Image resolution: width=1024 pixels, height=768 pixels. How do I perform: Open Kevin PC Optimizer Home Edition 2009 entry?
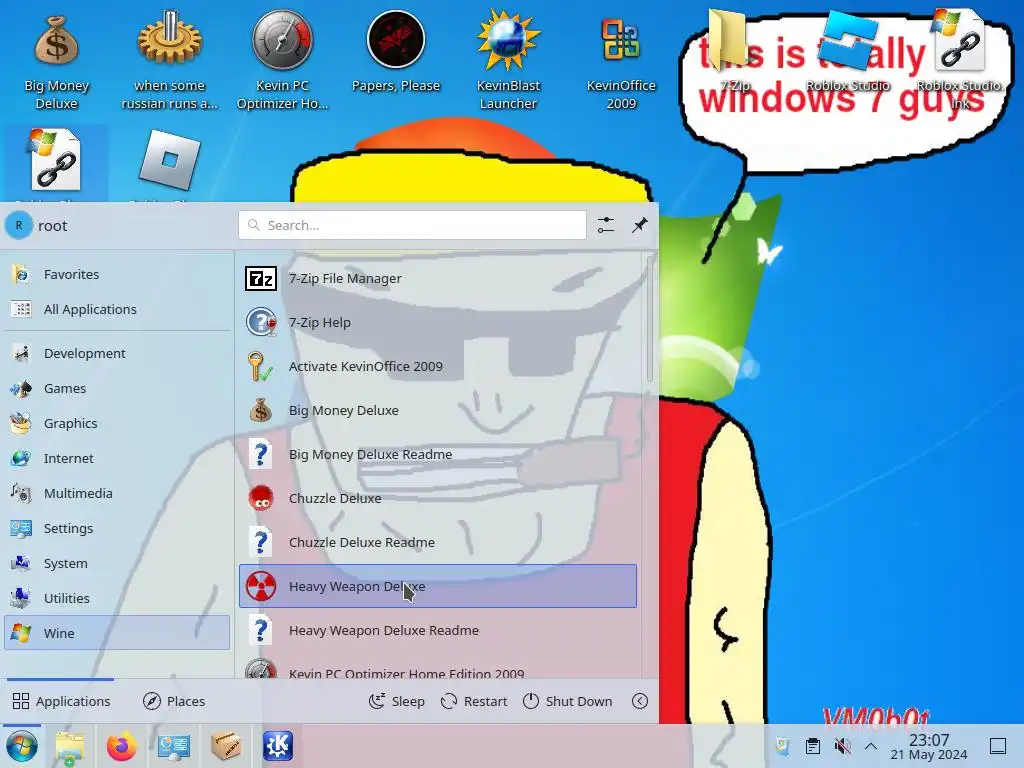[x=438, y=669]
